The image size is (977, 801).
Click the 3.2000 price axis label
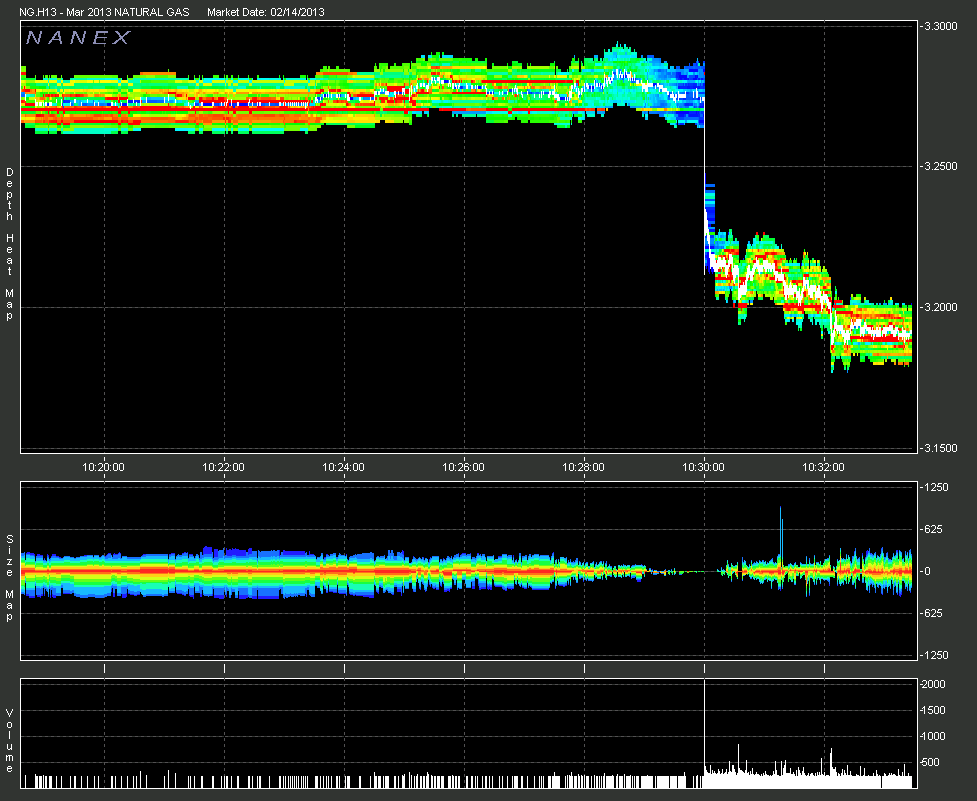point(940,307)
